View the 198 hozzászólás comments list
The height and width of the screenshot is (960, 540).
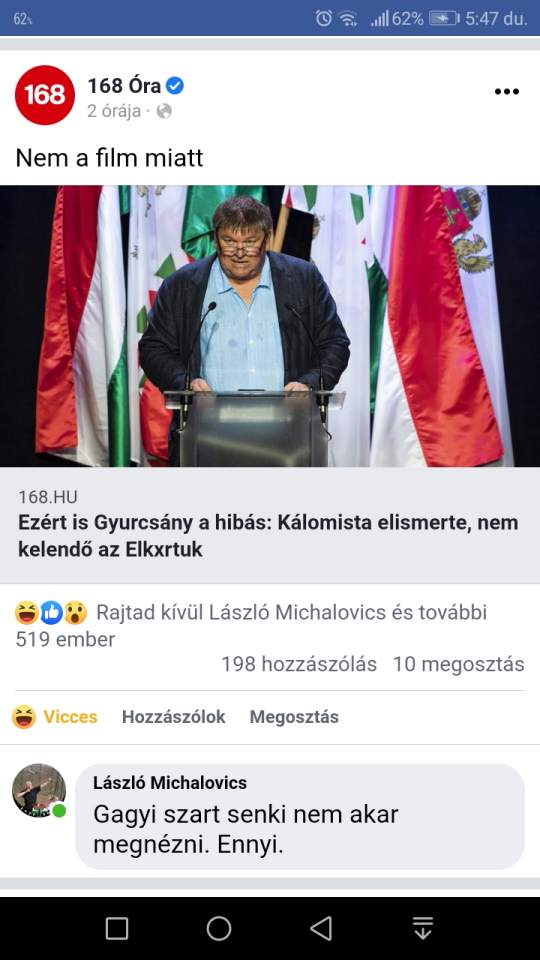299,664
